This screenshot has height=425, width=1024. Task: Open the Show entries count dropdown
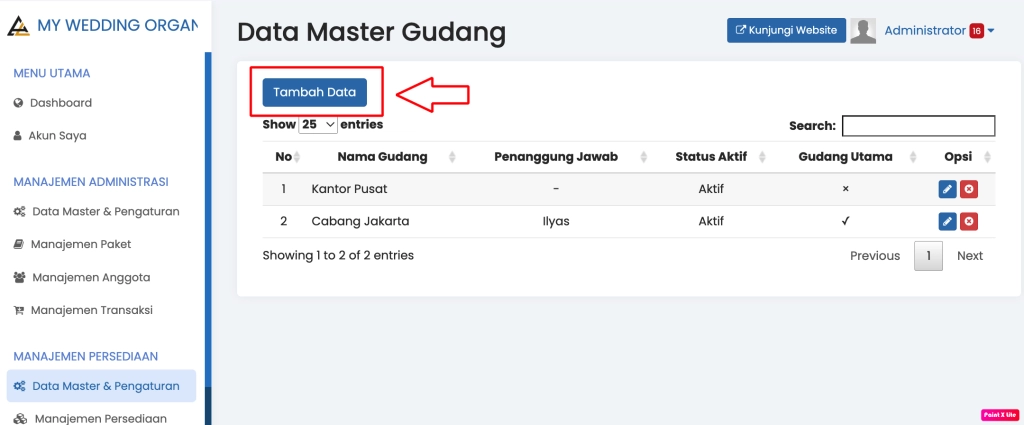click(318, 125)
